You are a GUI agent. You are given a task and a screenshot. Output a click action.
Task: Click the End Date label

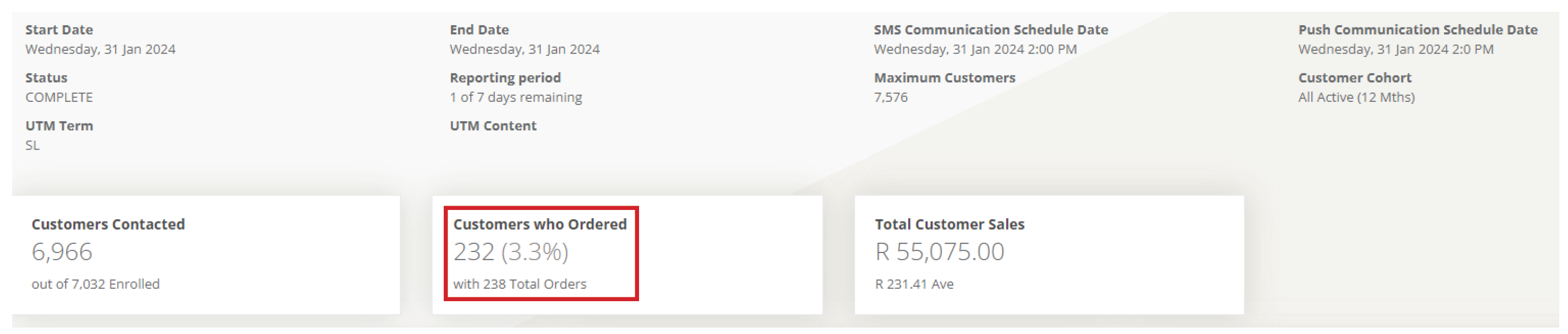479,30
